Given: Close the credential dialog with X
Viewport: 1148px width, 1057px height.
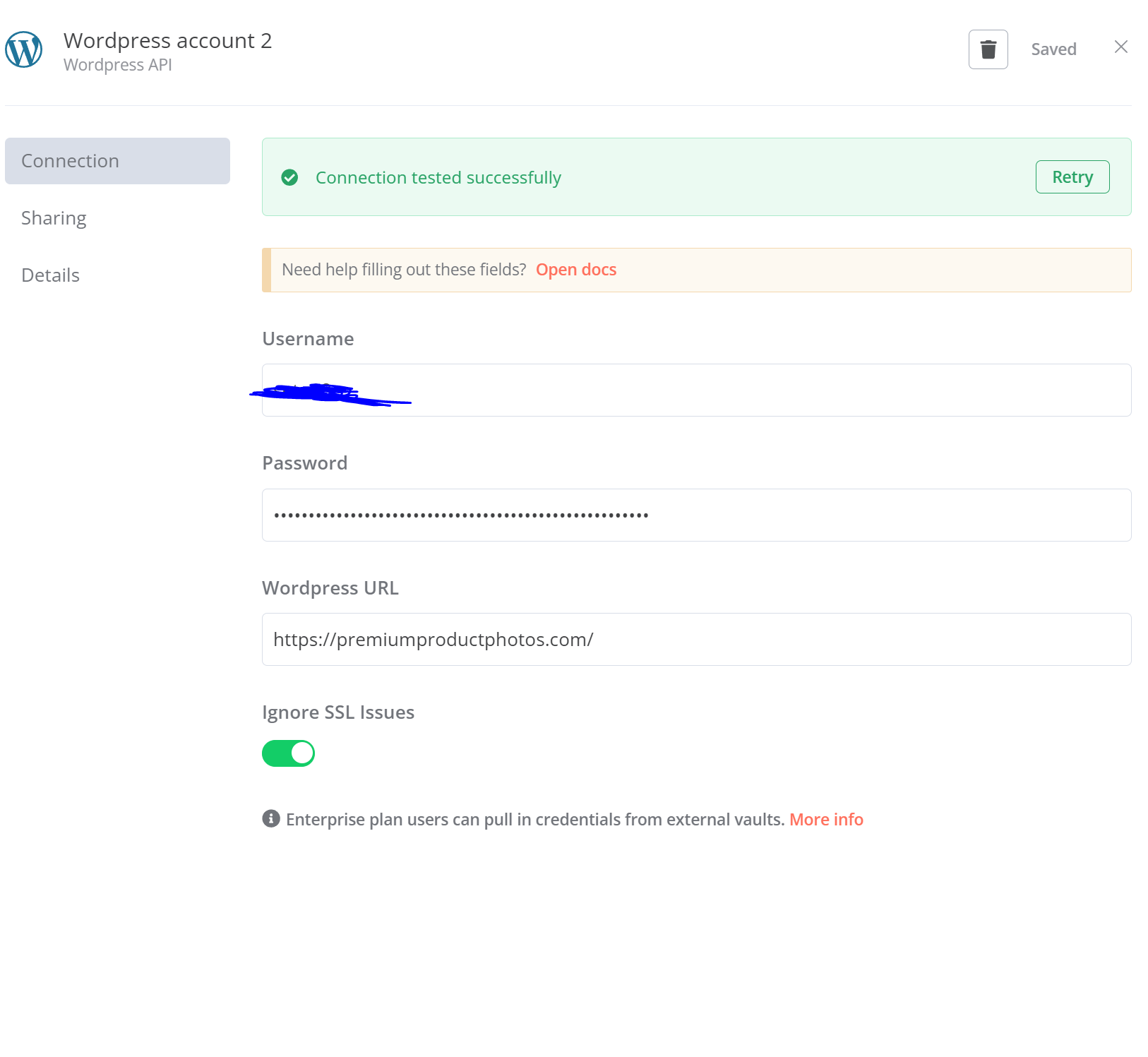Looking at the screenshot, I should pyautogui.click(x=1120, y=47).
